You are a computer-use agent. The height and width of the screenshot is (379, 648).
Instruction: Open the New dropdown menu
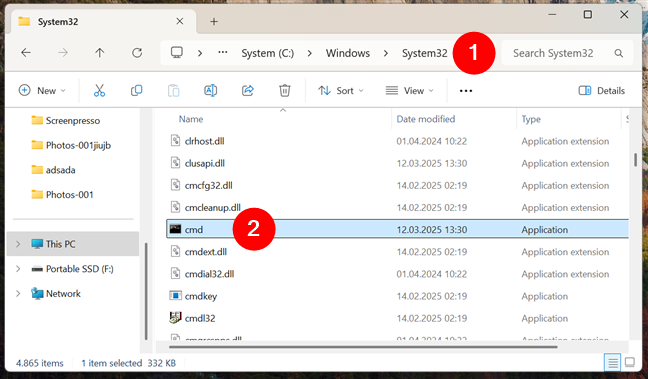[42, 91]
